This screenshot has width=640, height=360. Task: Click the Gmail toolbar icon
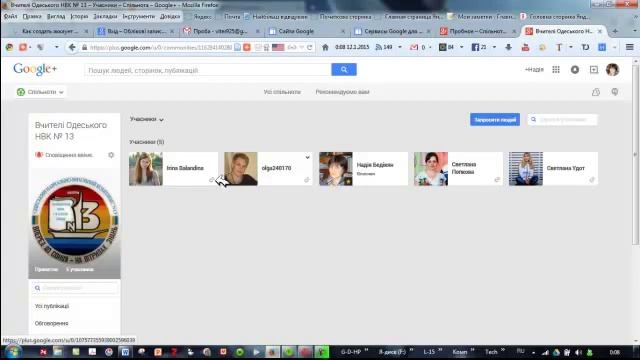tap(414, 47)
